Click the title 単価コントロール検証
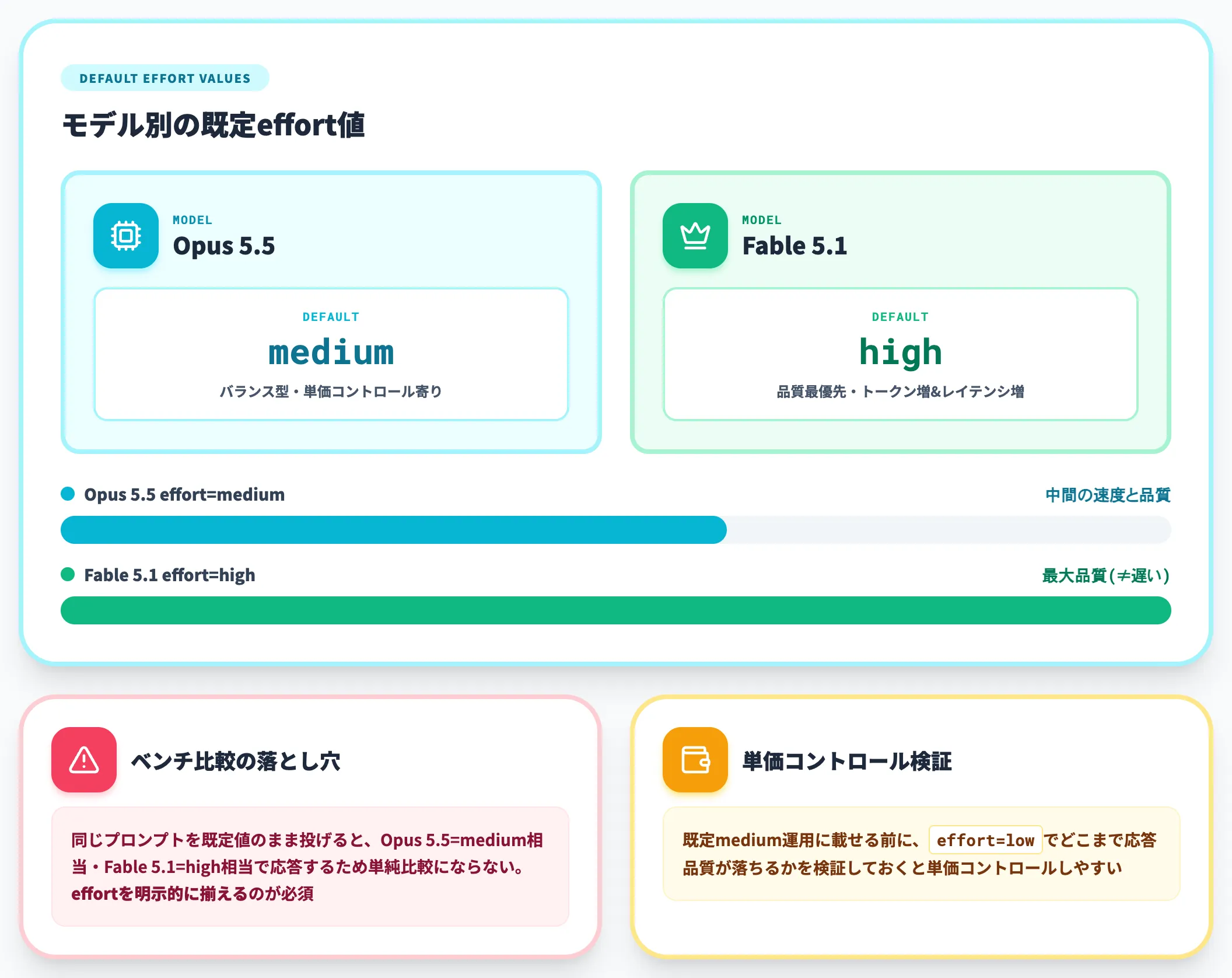Image resolution: width=1232 pixels, height=978 pixels. click(847, 761)
